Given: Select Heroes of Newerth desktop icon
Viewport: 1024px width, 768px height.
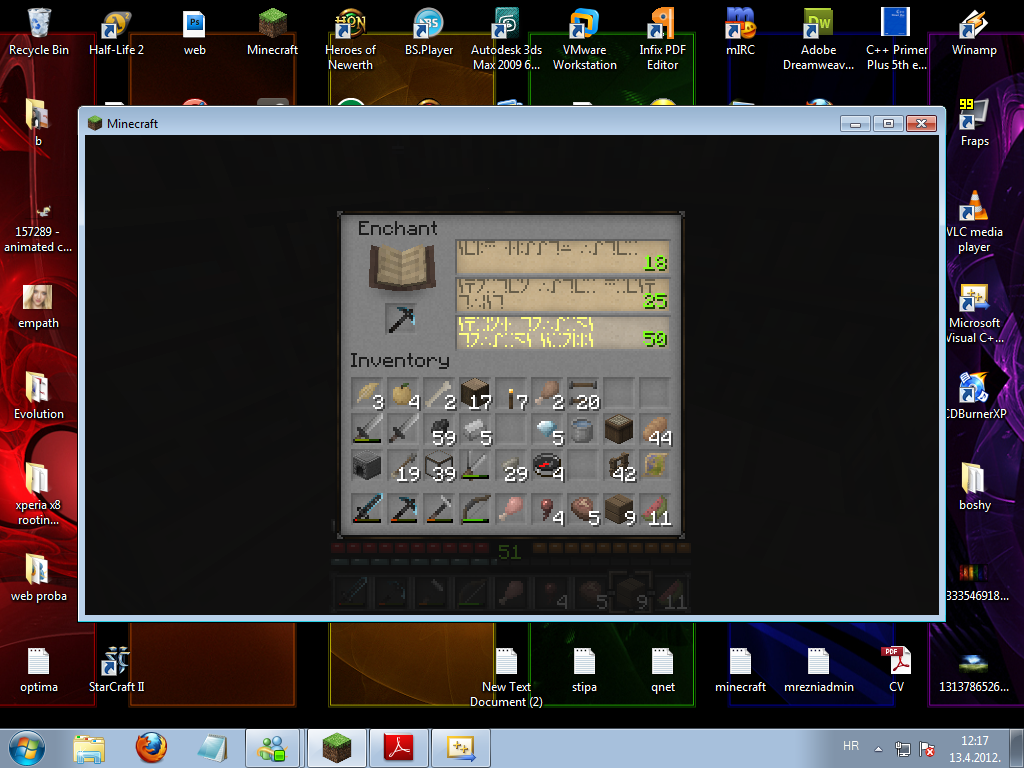Looking at the screenshot, I should click(351, 39).
